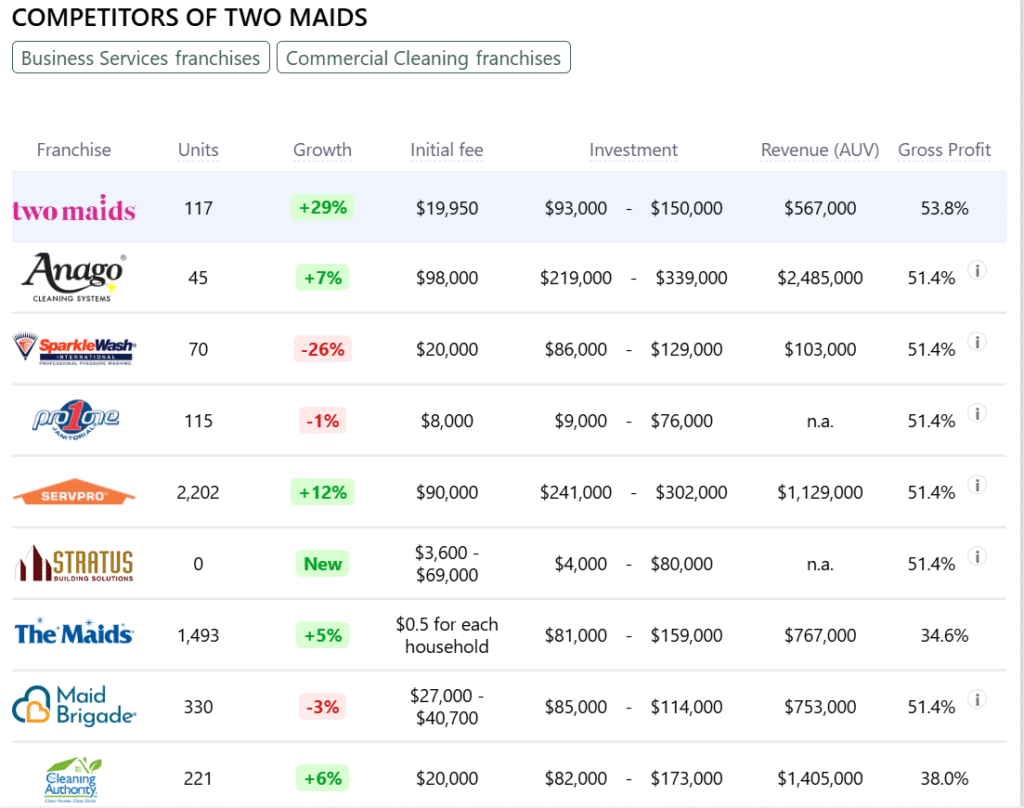The height and width of the screenshot is (808, 1024).
Task: Select the $241,000 investment lower value
Action: coord(576,492)
